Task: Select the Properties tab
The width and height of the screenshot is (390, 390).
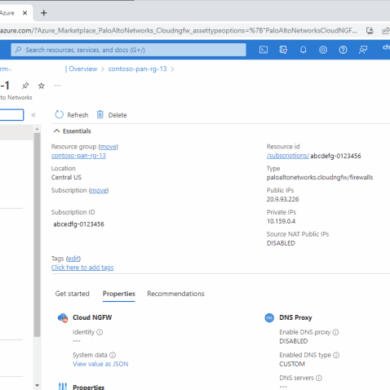Action: tap(119, 294)
